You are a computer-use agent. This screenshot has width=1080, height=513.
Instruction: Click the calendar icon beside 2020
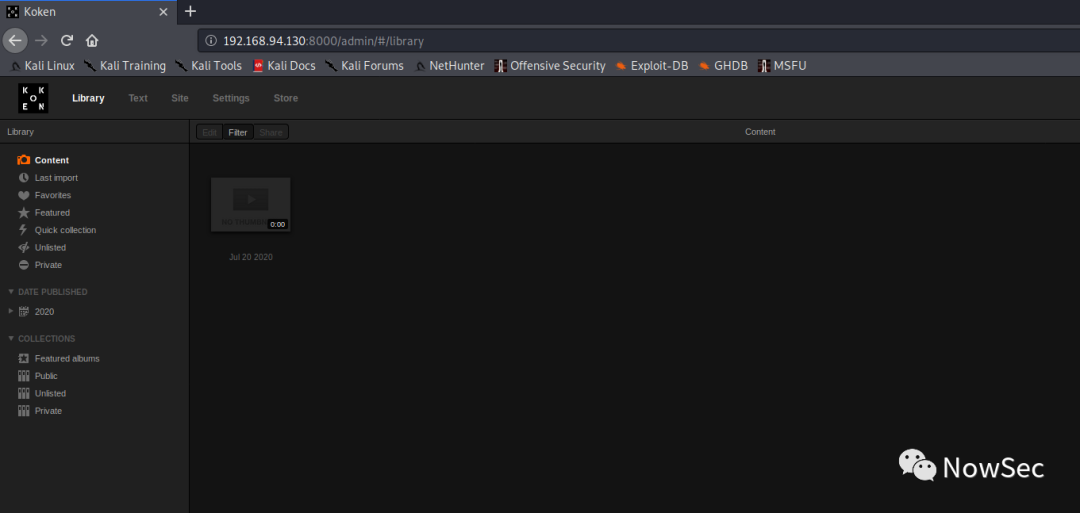[x=23, y=311]
